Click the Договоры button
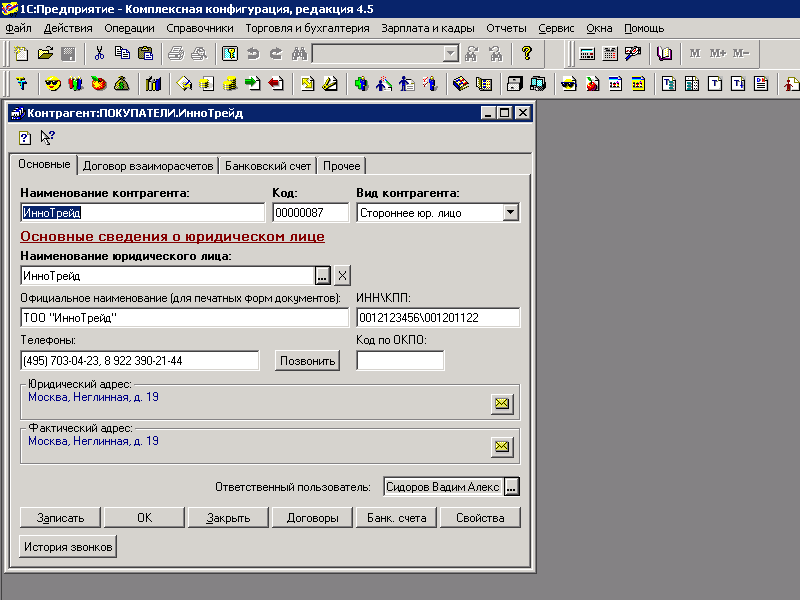The height and width of the screenshot is (600, 800). click(312, 518)
